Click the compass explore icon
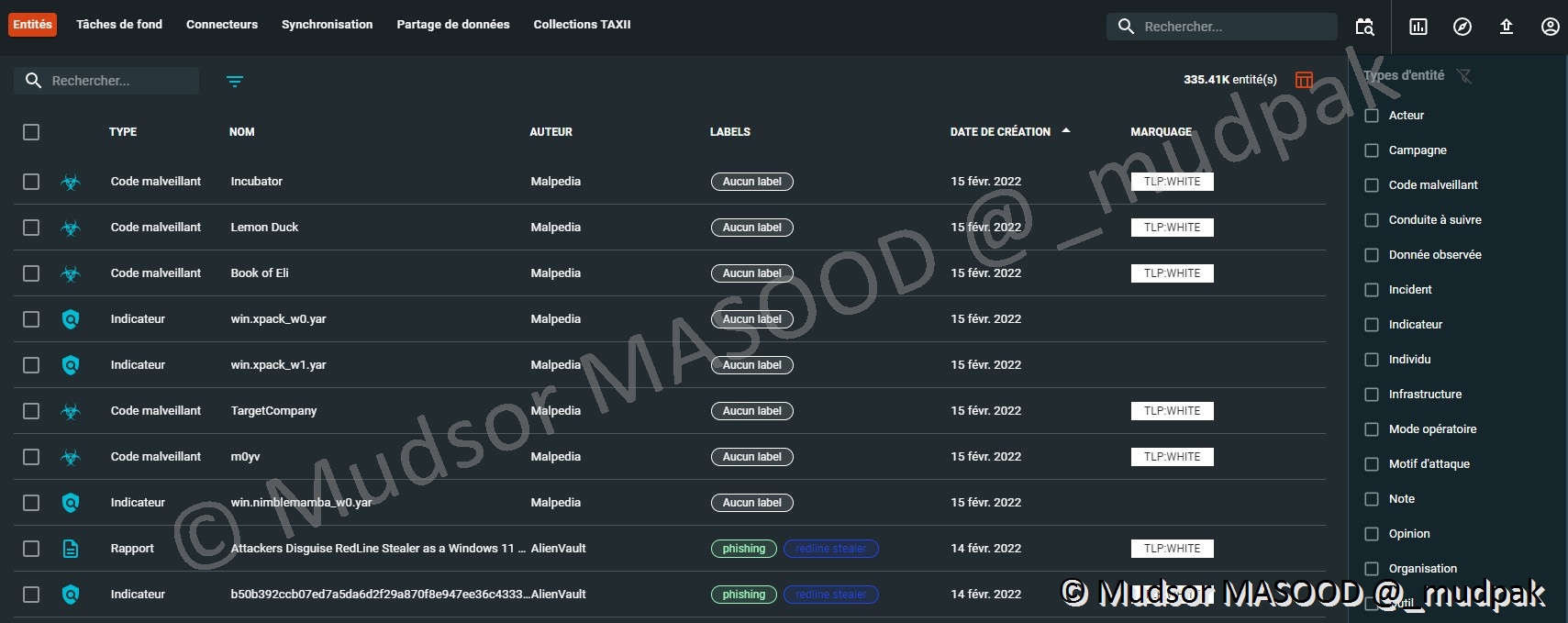 click(1462, 27)
